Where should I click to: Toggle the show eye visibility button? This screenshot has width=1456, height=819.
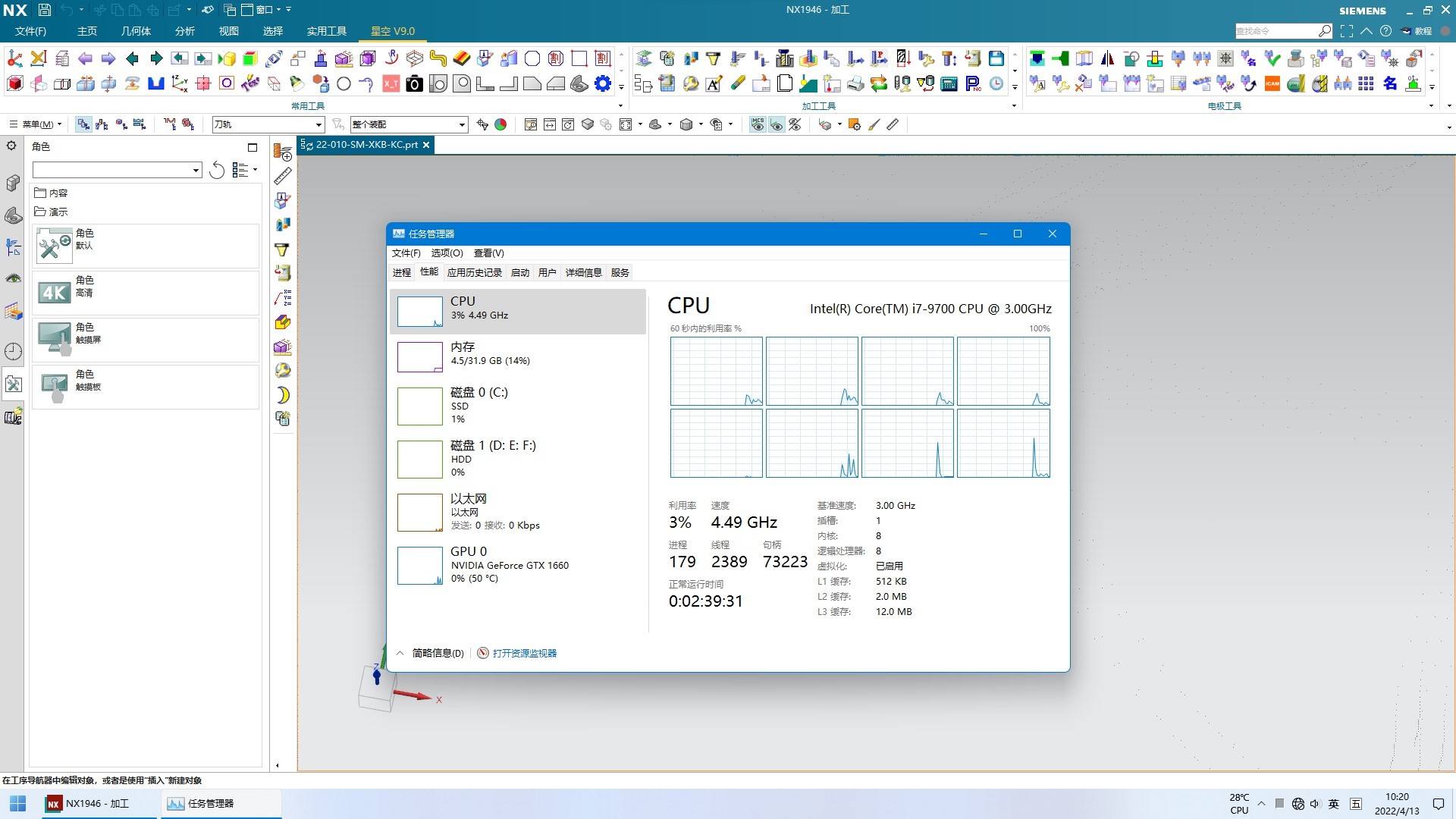coord(777,124)
